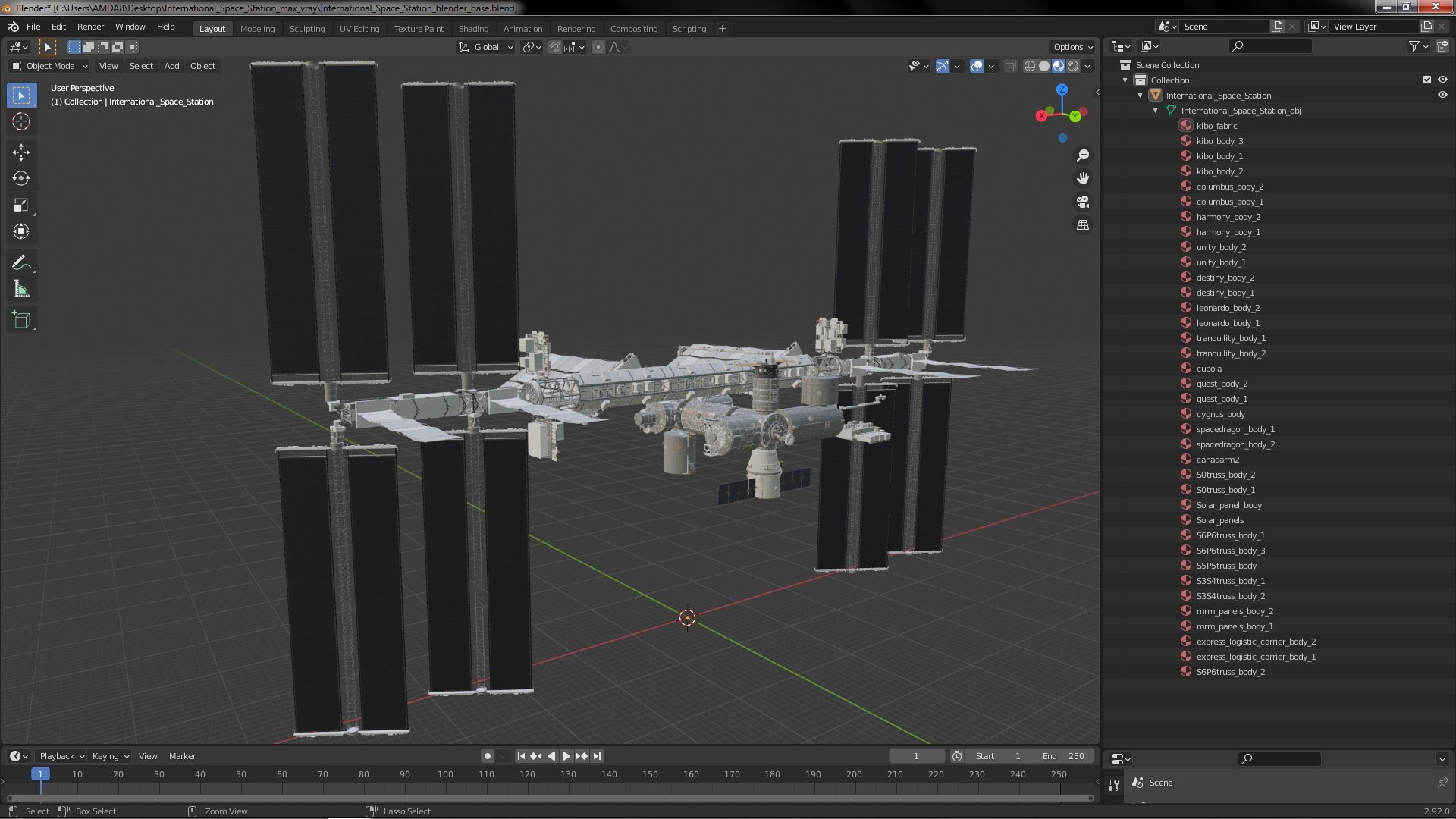This screenshot has width=1456, height=819.
Task: Click frame 1 playhead marker in timeline
Action: (40, 774)
